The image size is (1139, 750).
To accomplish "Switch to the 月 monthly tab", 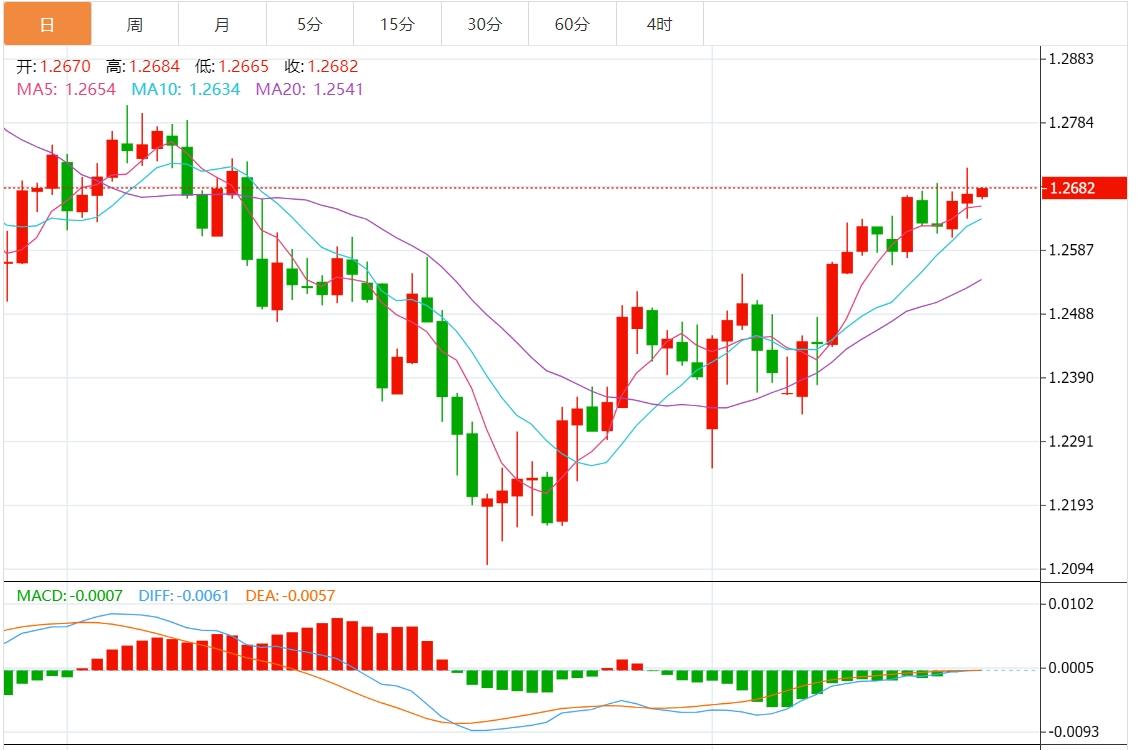I will 222,24.
